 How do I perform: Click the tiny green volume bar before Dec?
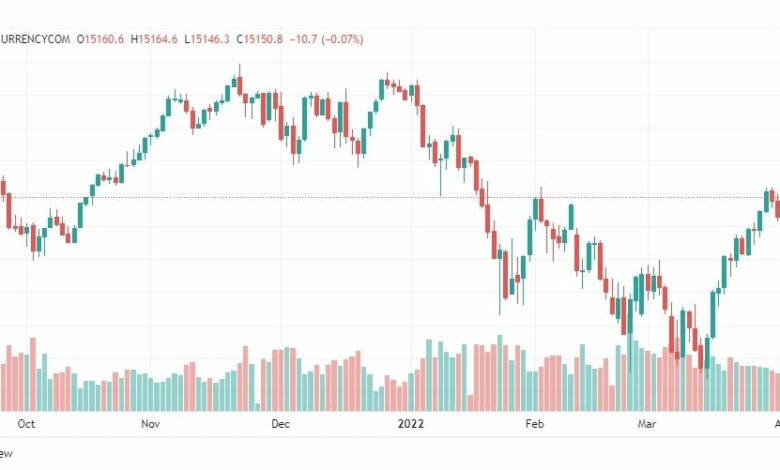(258, 407)
